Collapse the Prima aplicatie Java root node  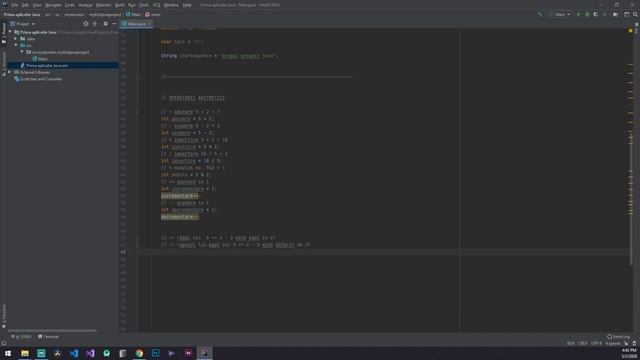point(10,32)
